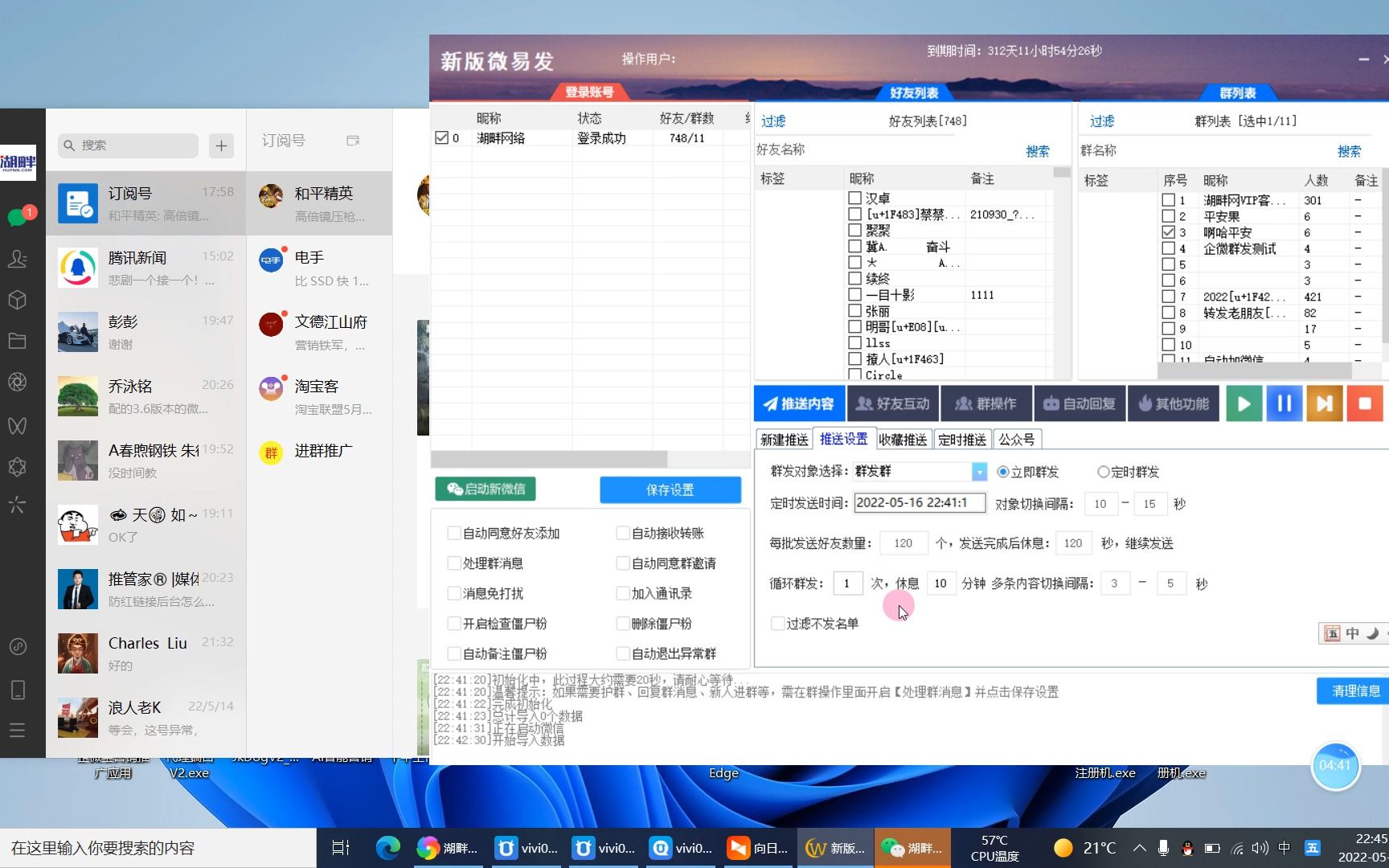Uncheck the 啊哈平安 group checkbox
This screenshot has height=868, width=1389.
[1169, 232]
